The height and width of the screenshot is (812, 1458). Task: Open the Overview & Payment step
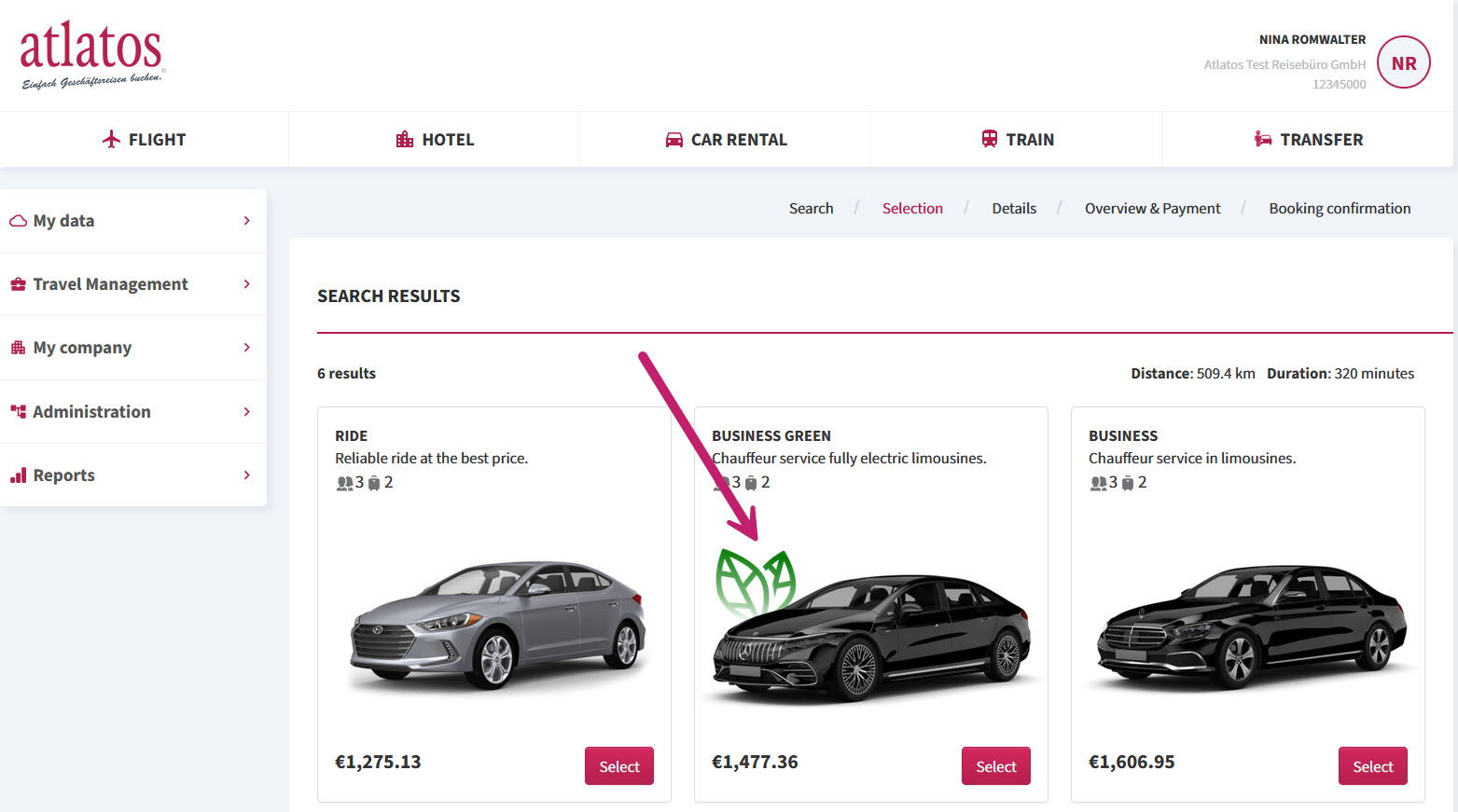tap(1152, 209)
